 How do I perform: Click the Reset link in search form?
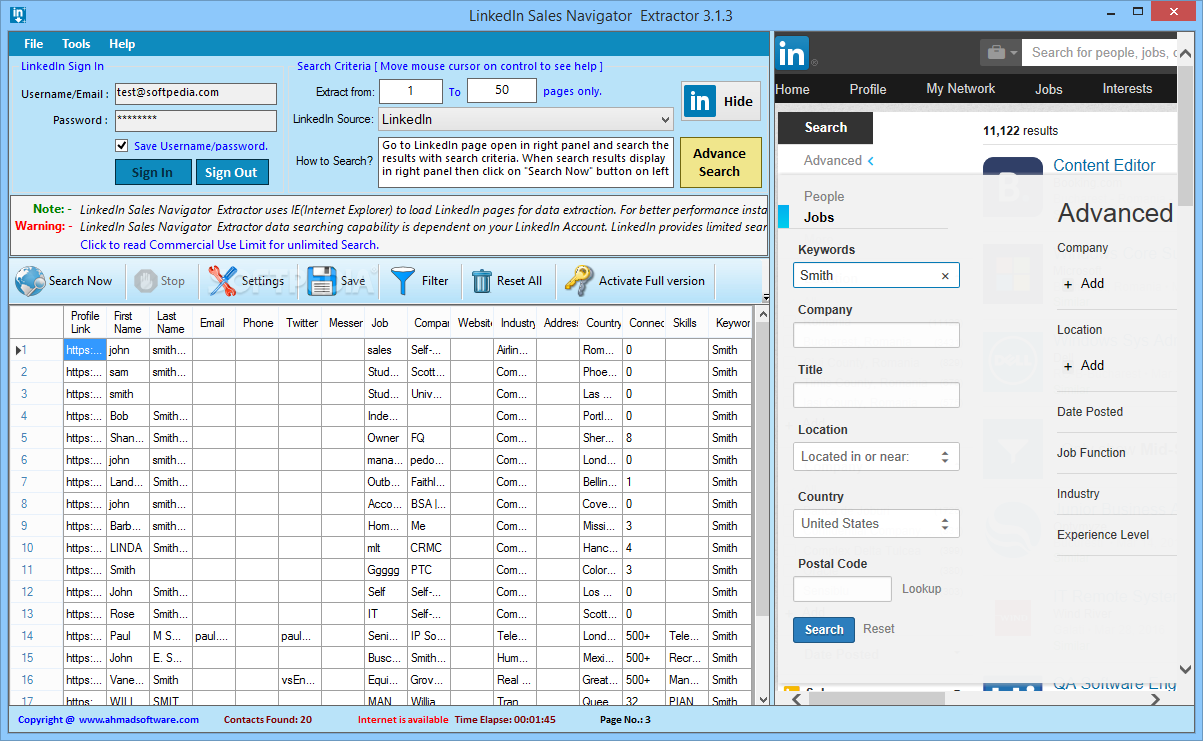tap(879, 629)
